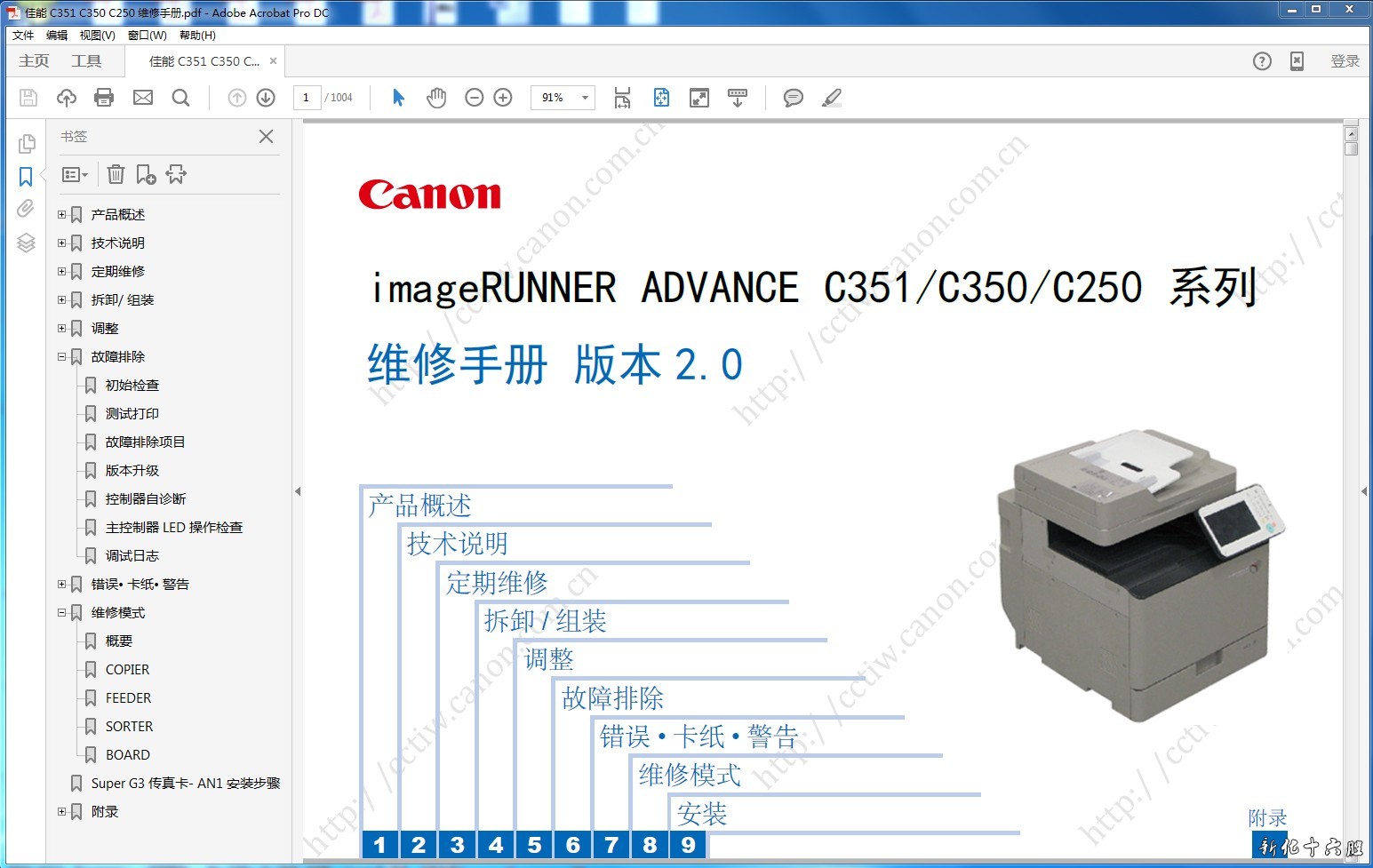Collapse the 故障排除 bookmark node

[62, 356]
